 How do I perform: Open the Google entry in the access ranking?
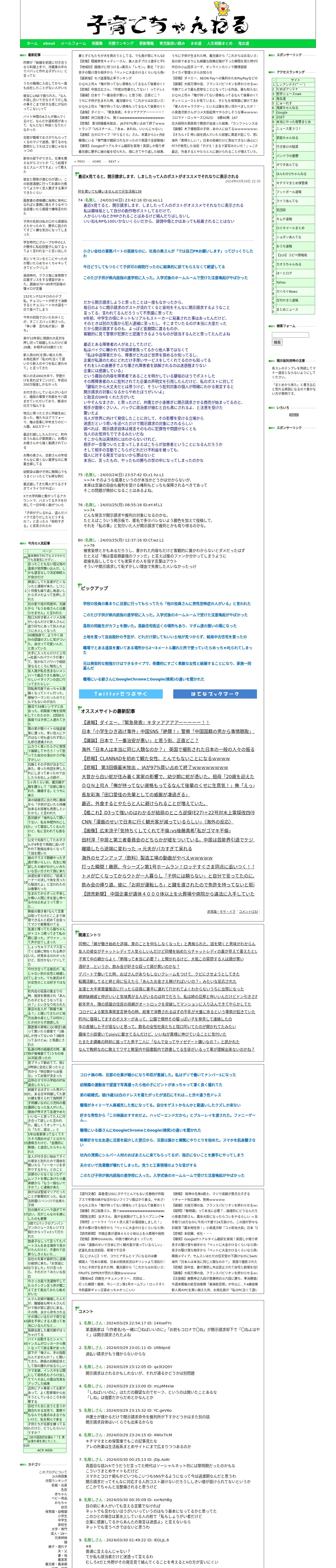click(x=282, y=113)
